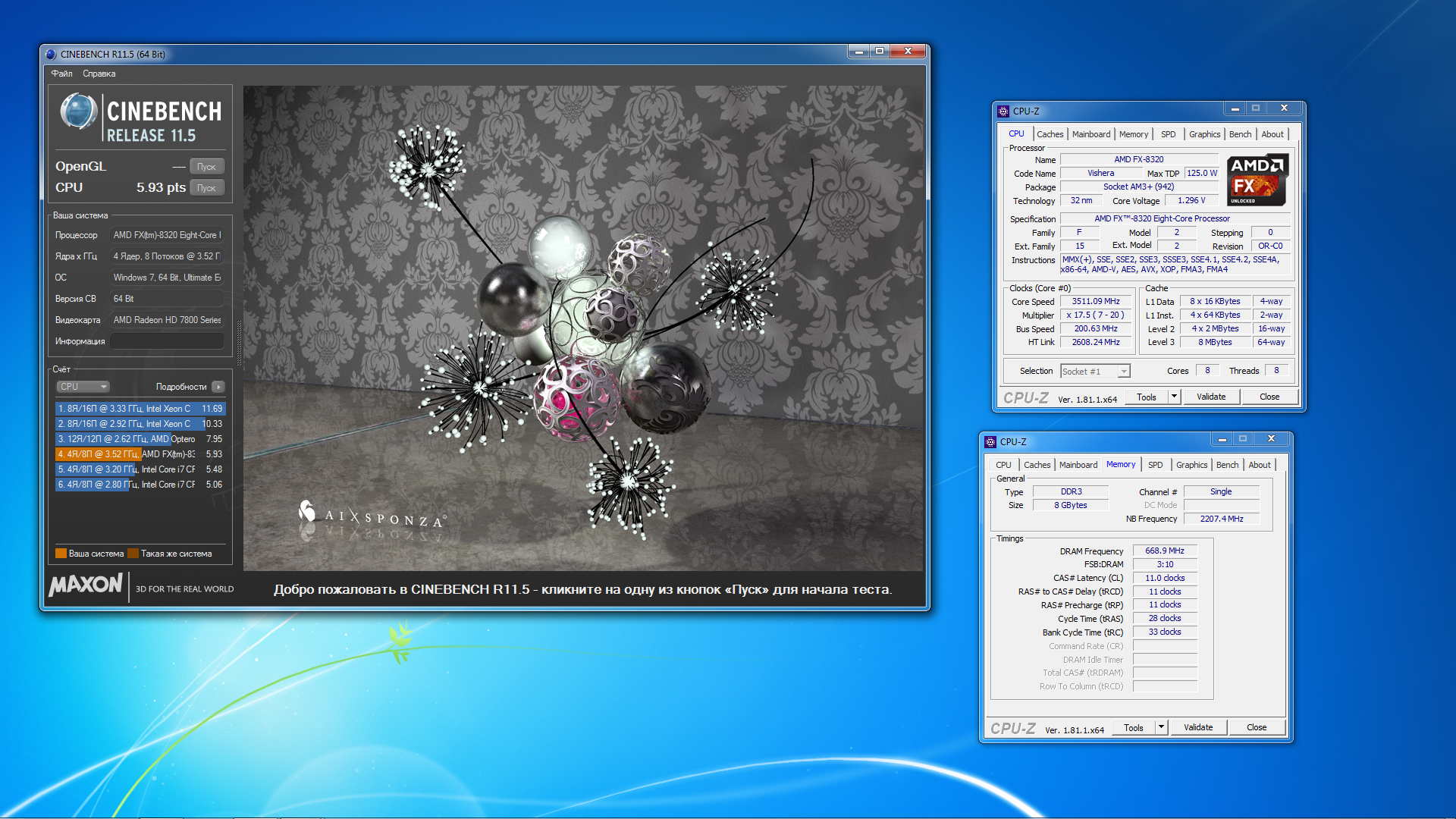Click the lower CPU-Z window title icon
1456x819 pixels.
pos(990,441)
